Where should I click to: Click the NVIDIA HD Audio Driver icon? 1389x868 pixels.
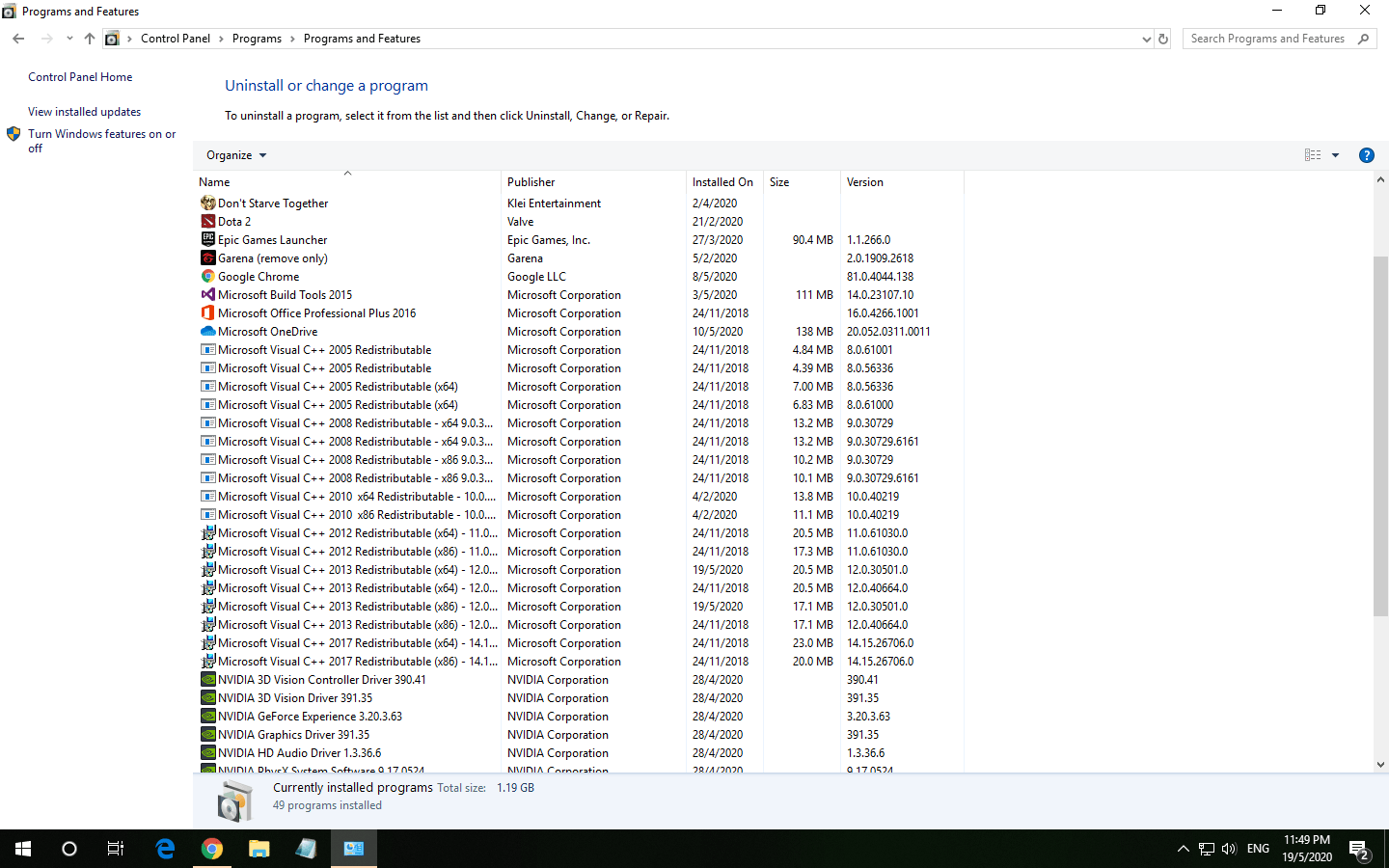click(x=207, y=752)
